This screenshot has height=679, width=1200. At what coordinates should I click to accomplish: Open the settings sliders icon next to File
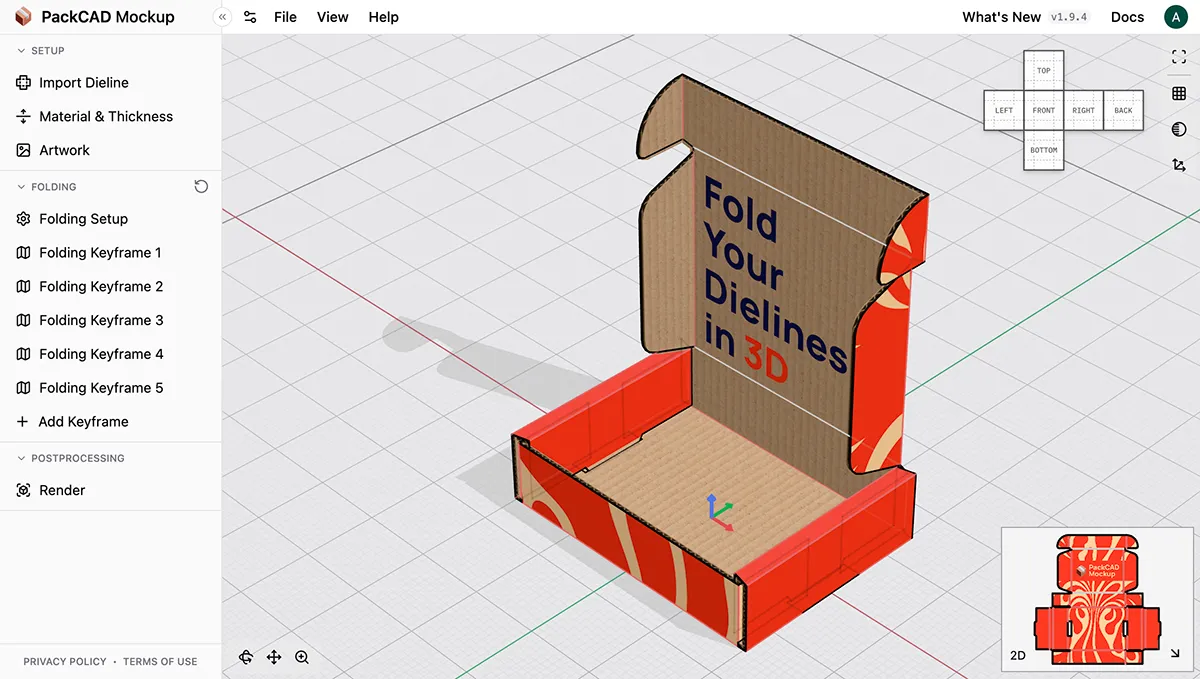(250, 17)
